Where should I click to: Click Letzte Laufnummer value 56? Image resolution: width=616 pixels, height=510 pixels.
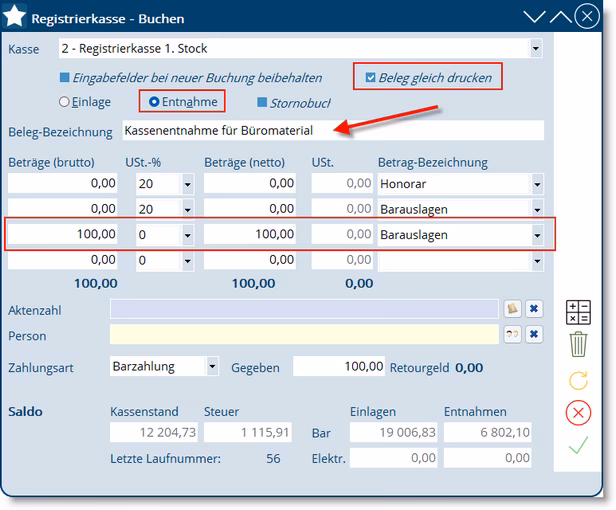click(273, 458)
